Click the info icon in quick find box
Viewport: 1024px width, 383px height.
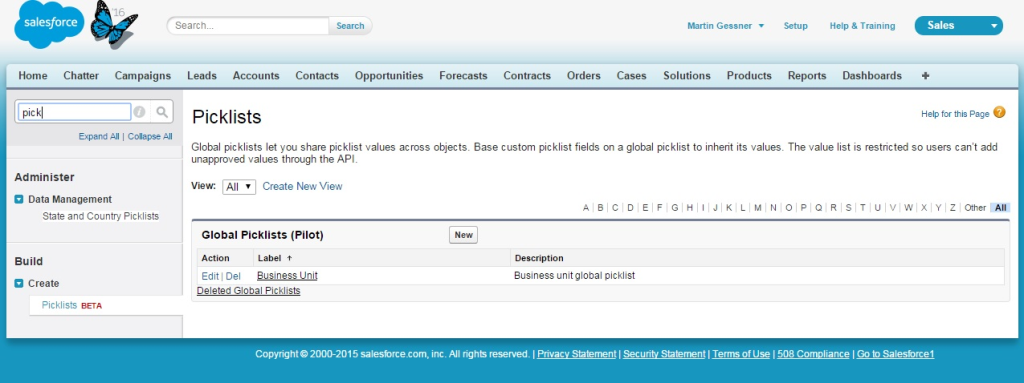coord(139,112)
